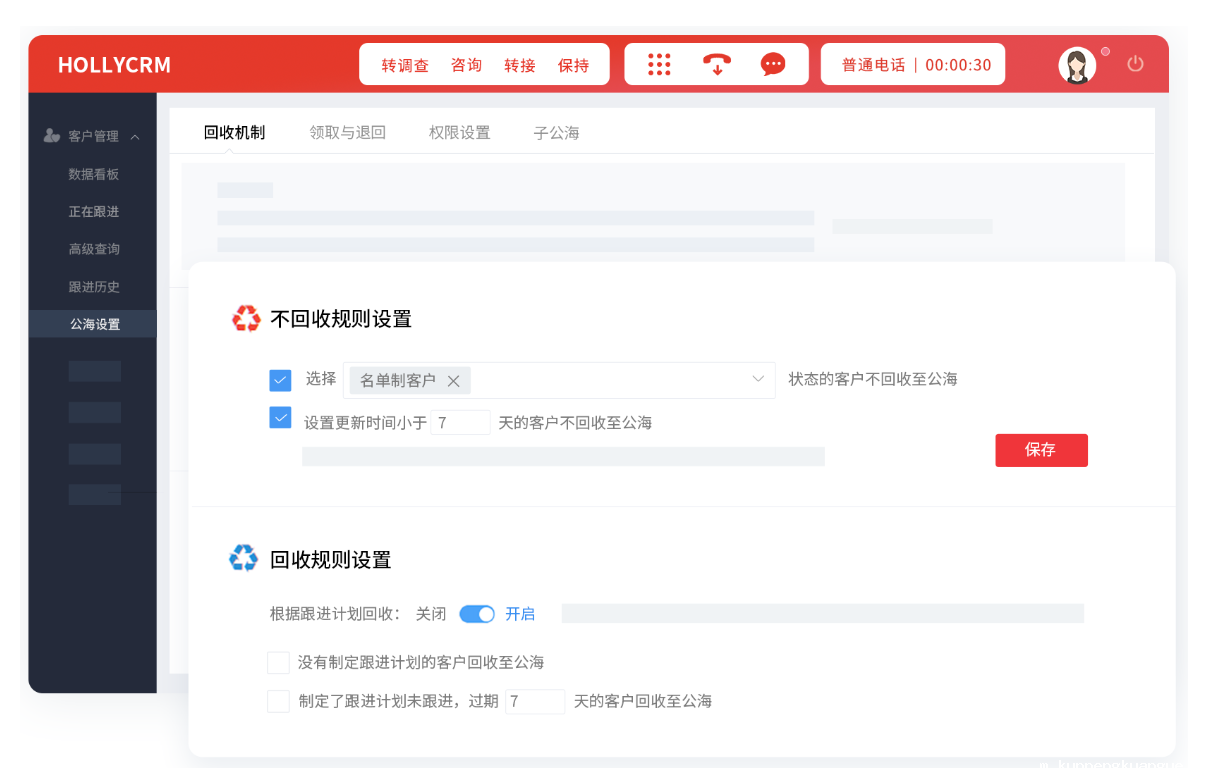Check 没有制定跟进计划的客户回收至公海 option

pos(278,662)
